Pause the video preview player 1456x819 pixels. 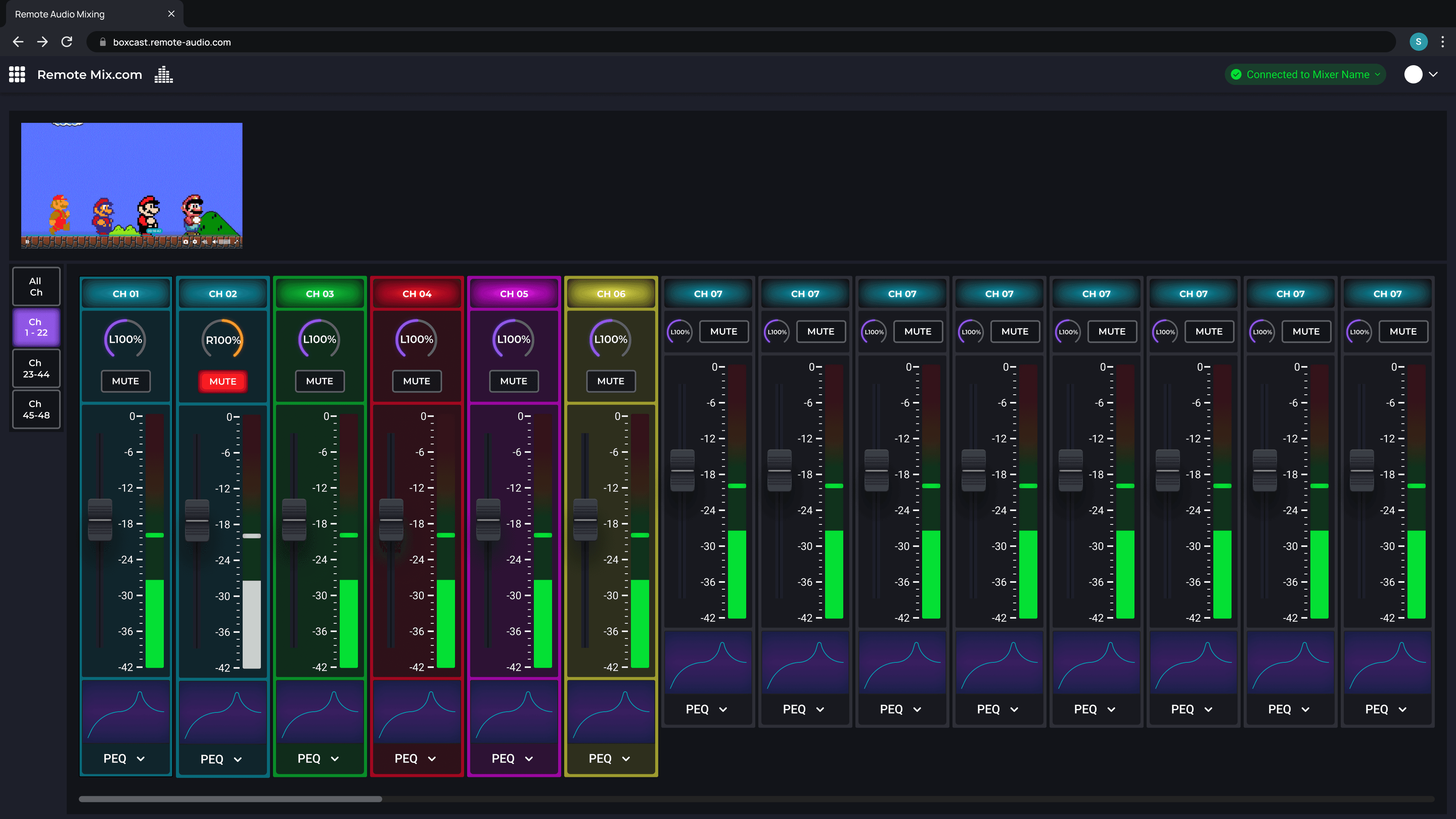click(x=27, y=242)
